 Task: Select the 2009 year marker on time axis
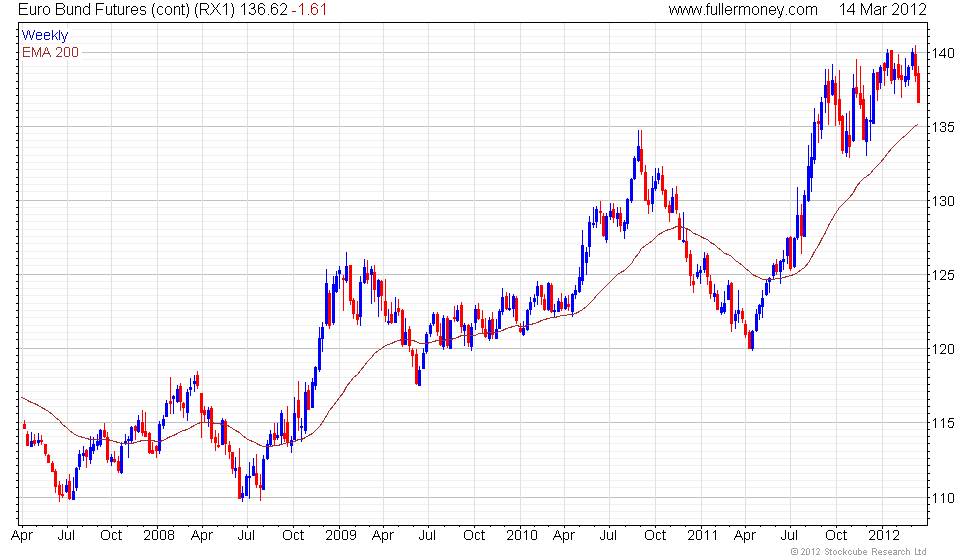(340, 535)
